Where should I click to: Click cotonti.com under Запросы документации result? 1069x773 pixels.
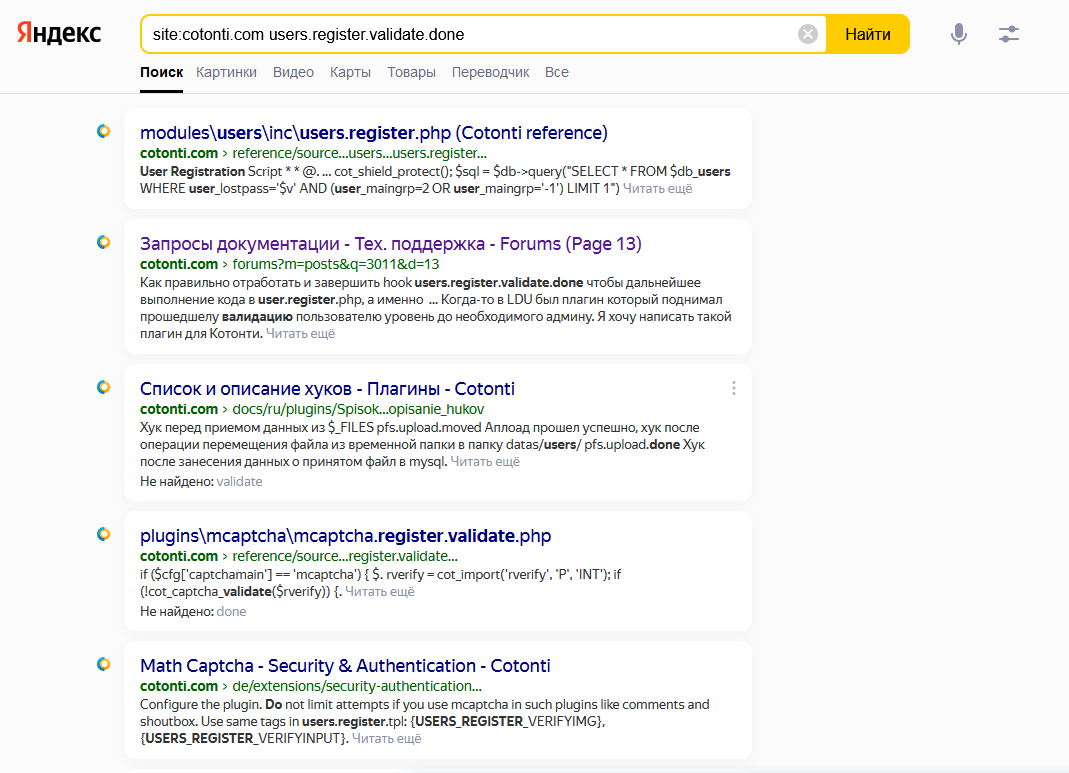(x=179, y=264)
